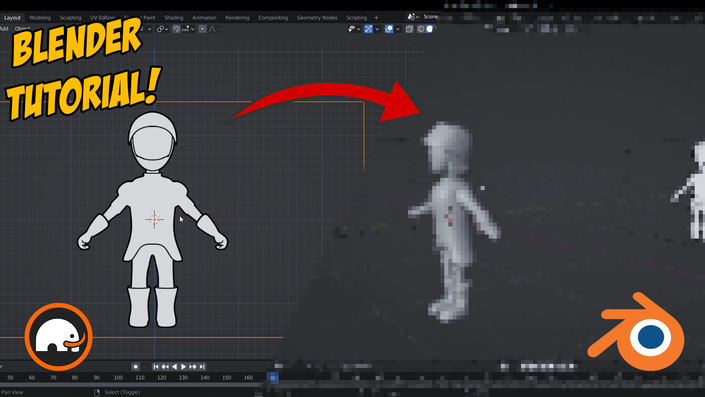
Task: Click the Scene name field
Action: click(x=430, y=17)
